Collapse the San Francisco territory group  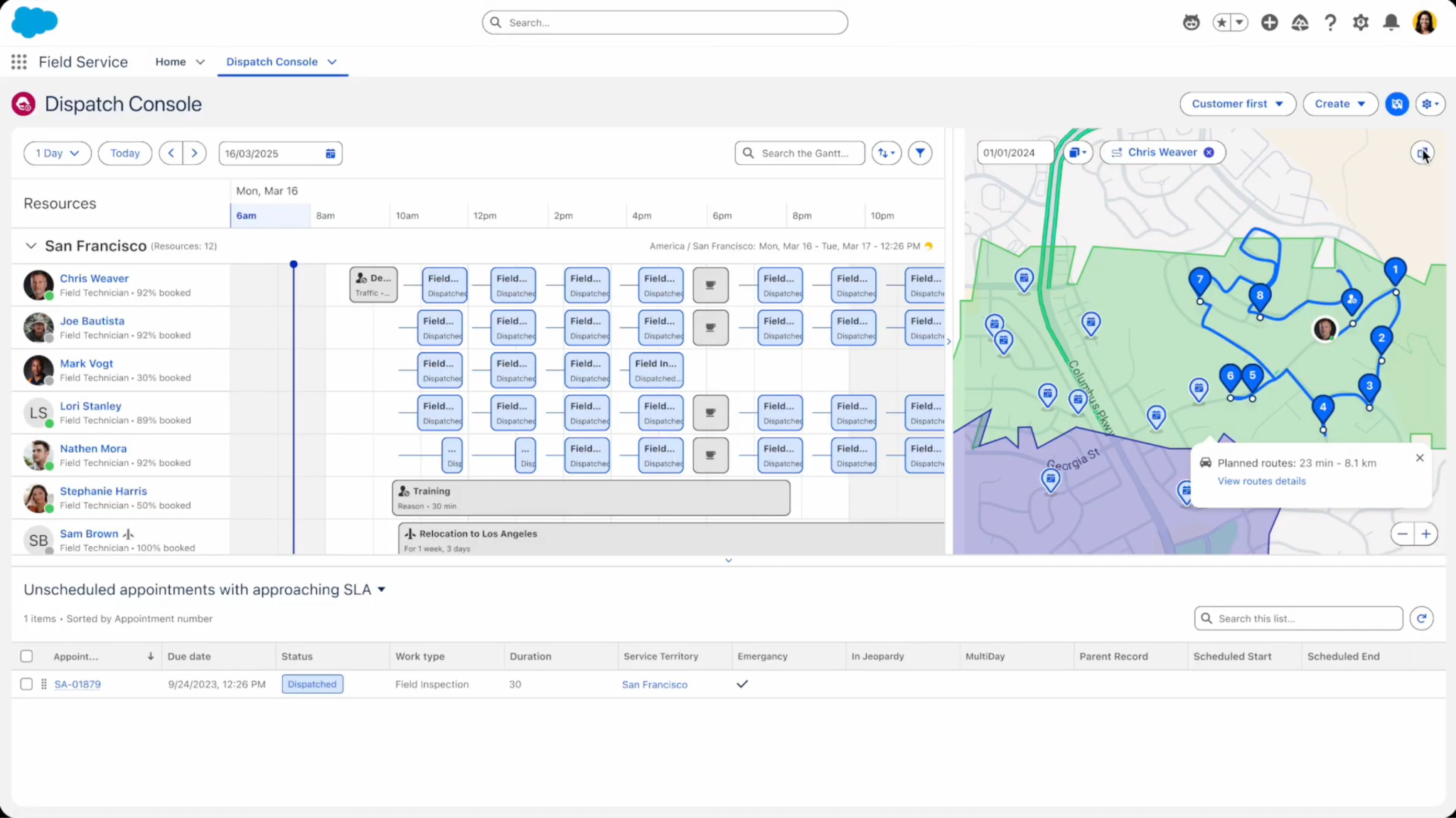coord(31,246)
